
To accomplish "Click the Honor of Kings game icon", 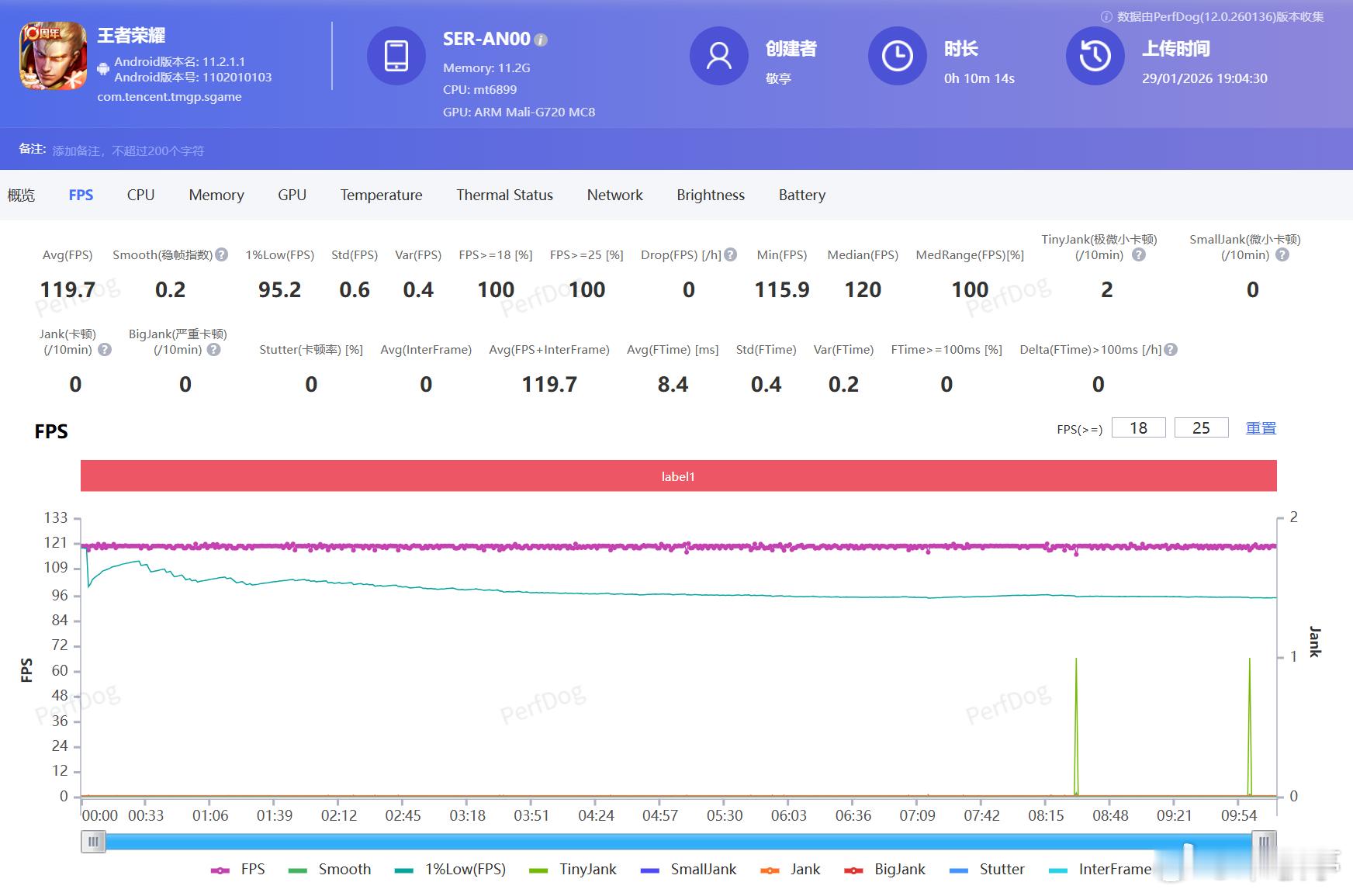I will 53,56.
